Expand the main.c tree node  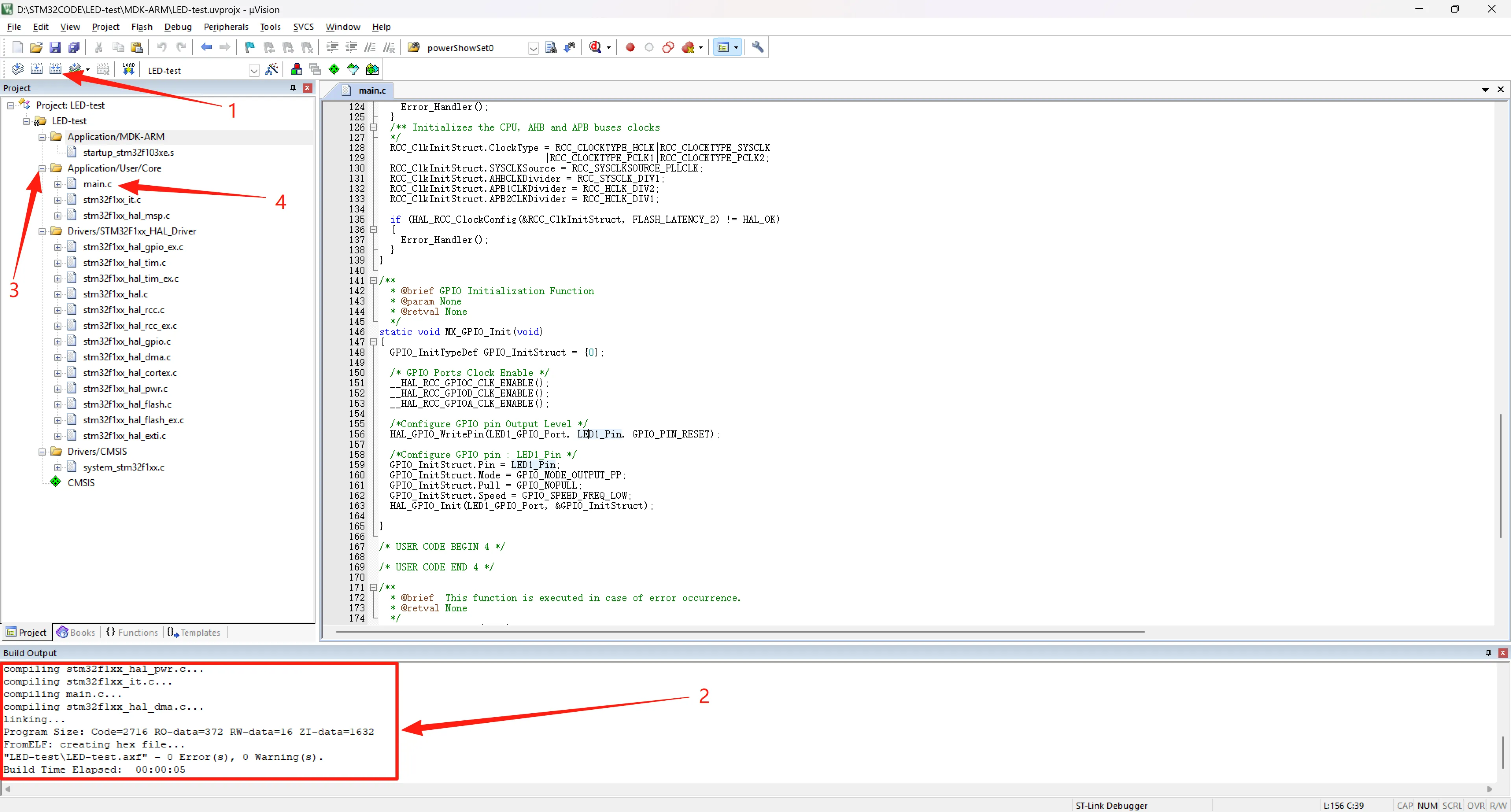[57, 184]
